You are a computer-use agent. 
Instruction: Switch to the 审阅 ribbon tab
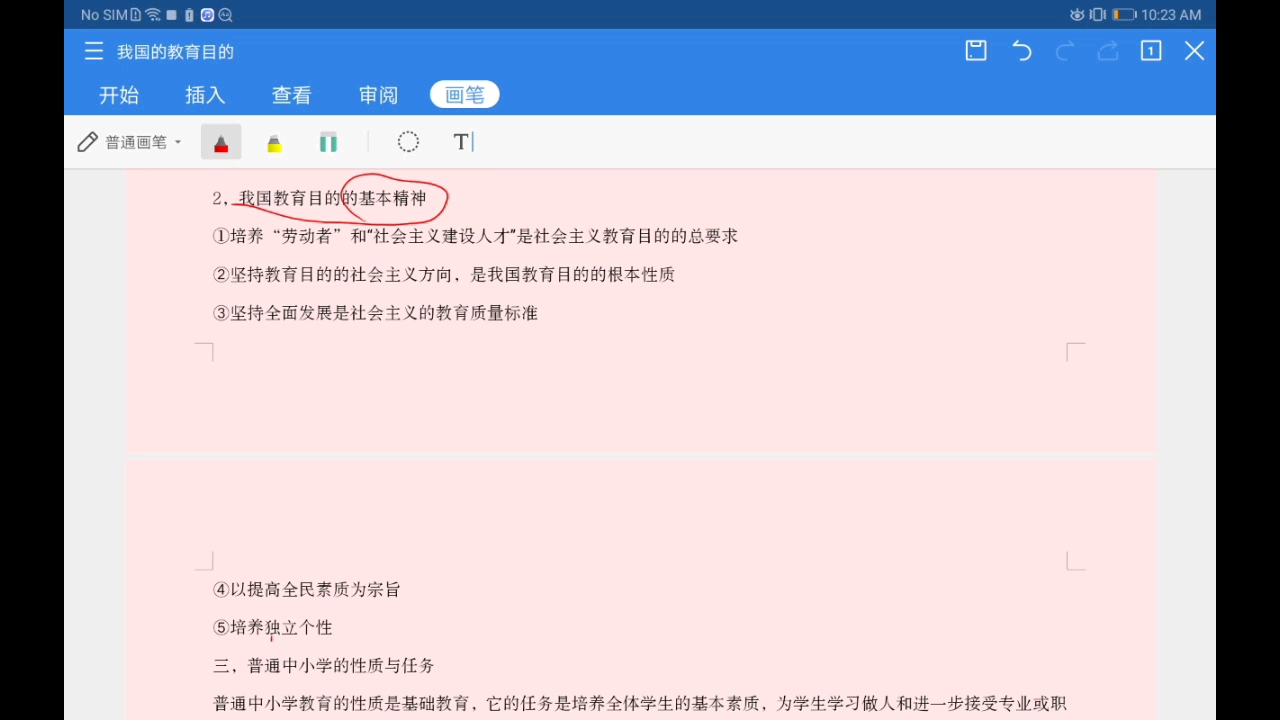point(377,94)
